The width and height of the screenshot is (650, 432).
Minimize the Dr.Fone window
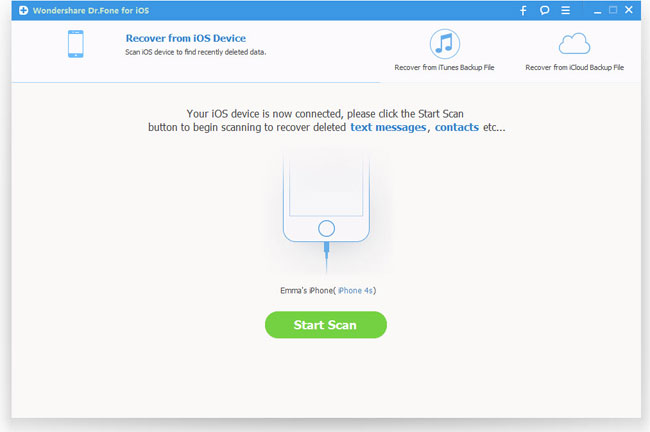[597, 11]
